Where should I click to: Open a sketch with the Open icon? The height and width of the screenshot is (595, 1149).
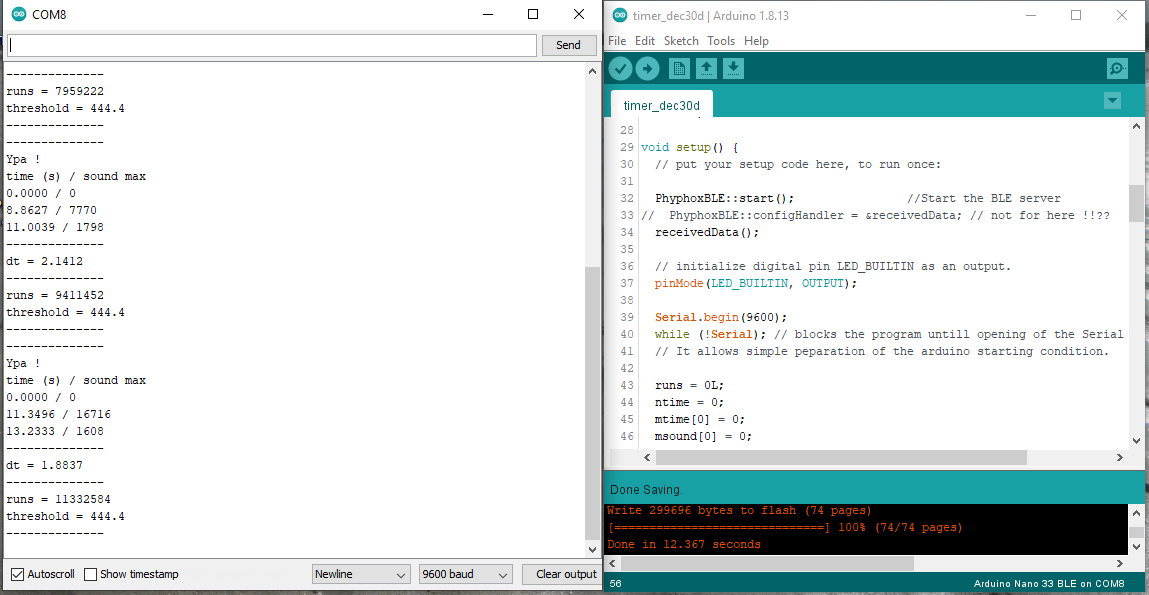tap(706, 68)
